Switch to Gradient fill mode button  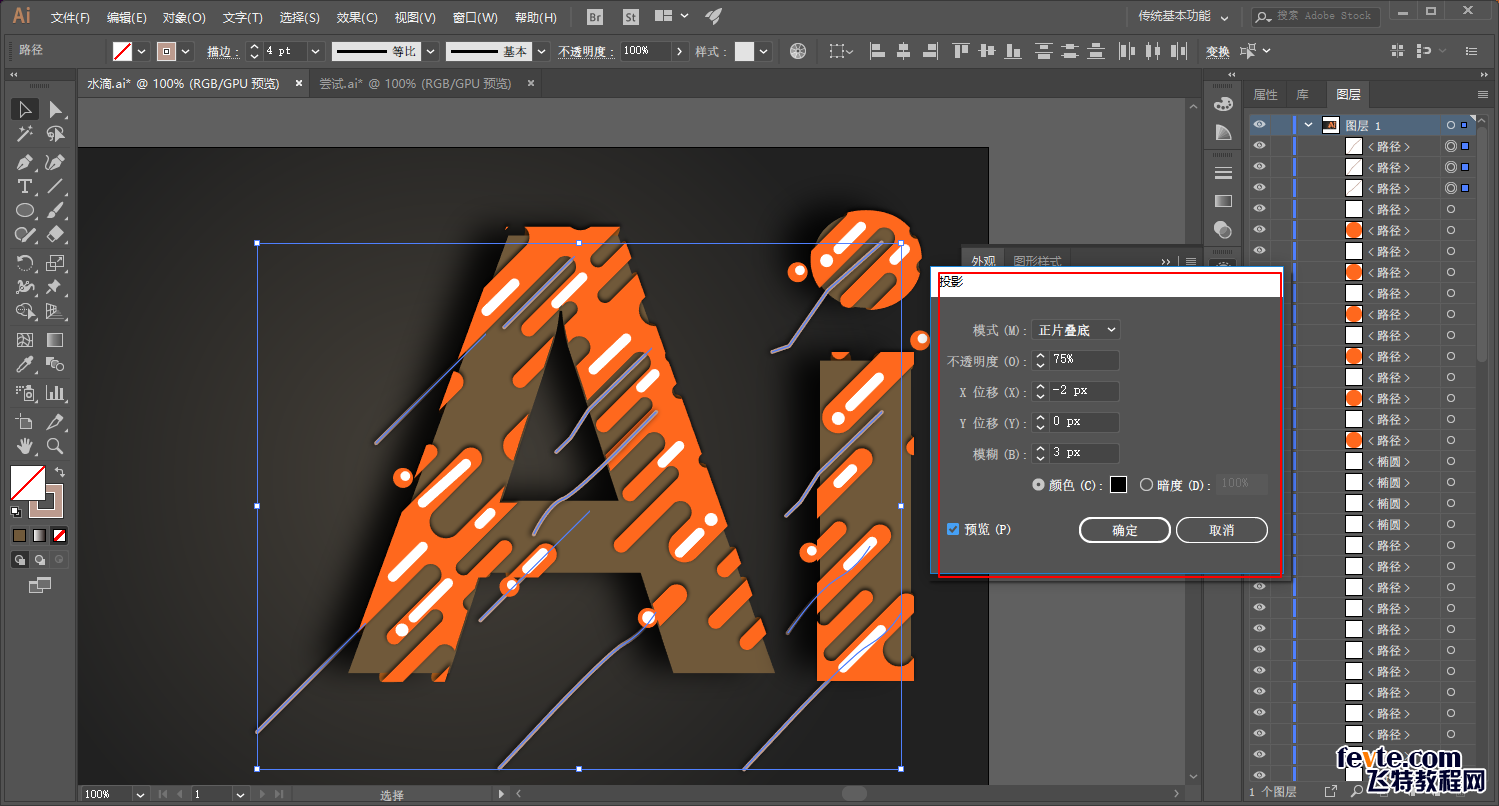[x=40, y=535]
